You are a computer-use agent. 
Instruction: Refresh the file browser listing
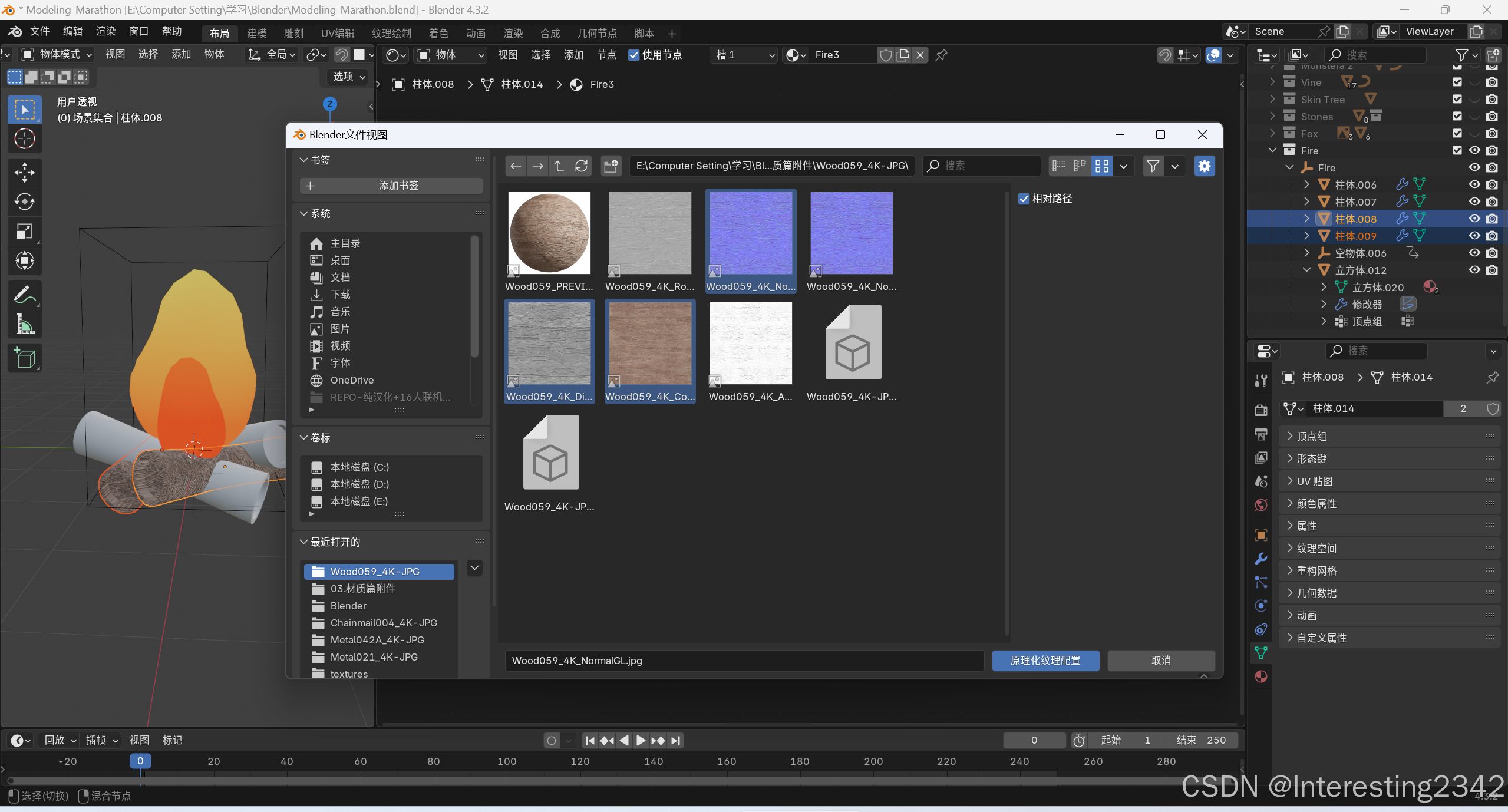point(581,166)
